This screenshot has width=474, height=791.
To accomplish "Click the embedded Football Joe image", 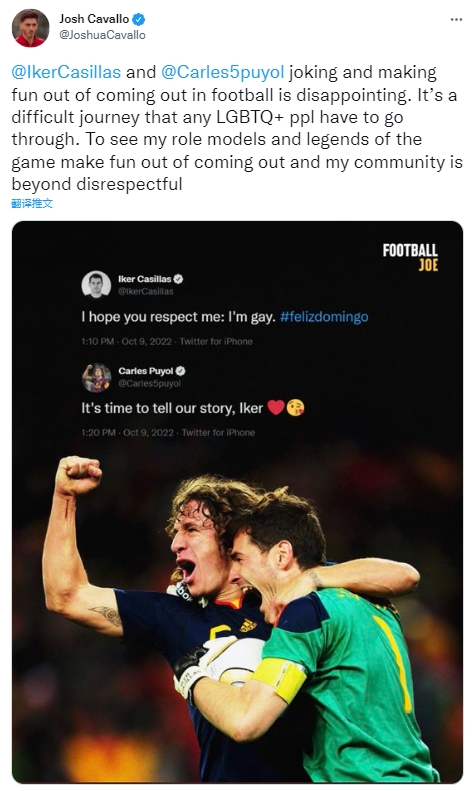I will 238,502.
